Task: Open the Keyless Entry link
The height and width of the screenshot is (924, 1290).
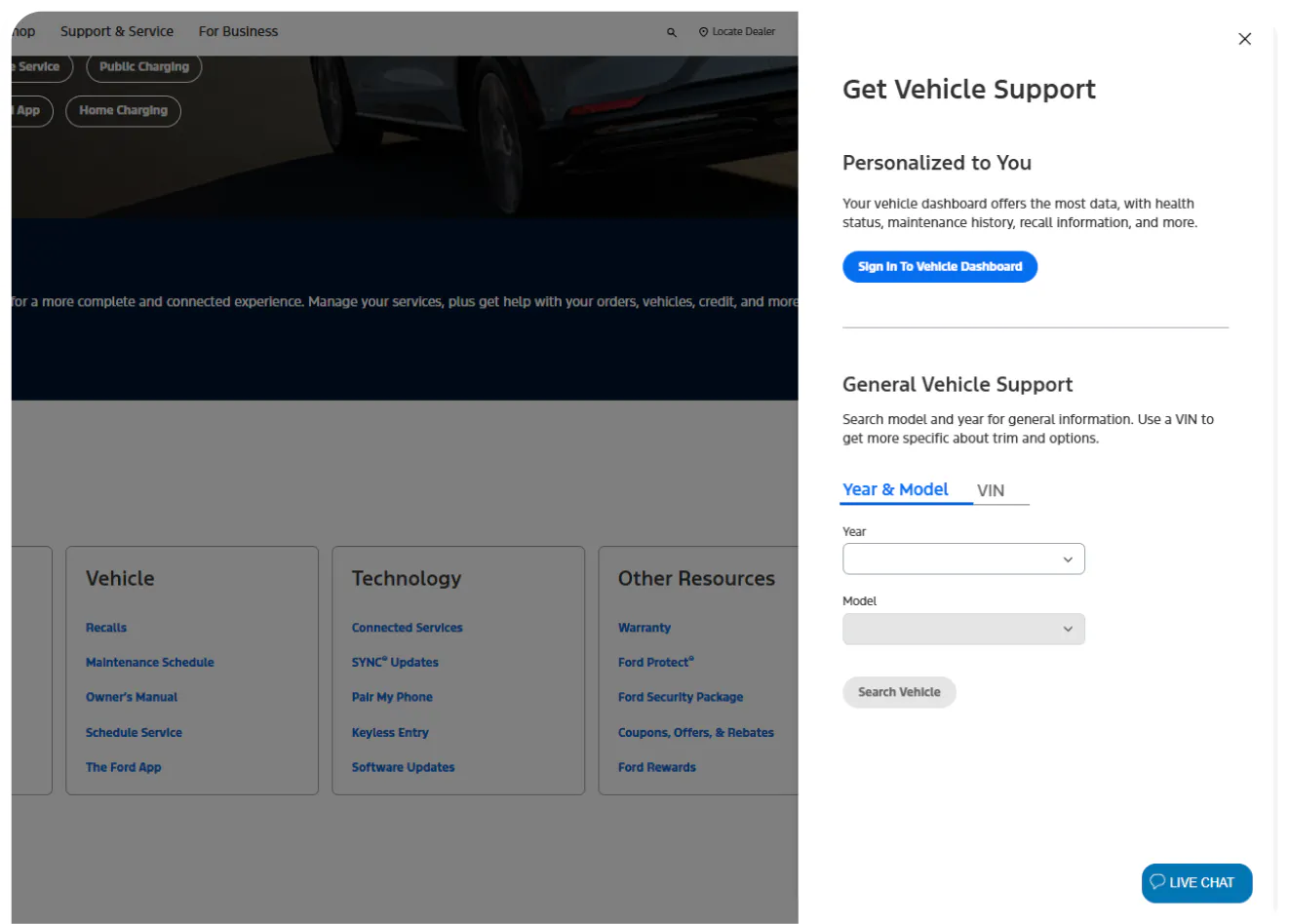Action: (390, 732)
